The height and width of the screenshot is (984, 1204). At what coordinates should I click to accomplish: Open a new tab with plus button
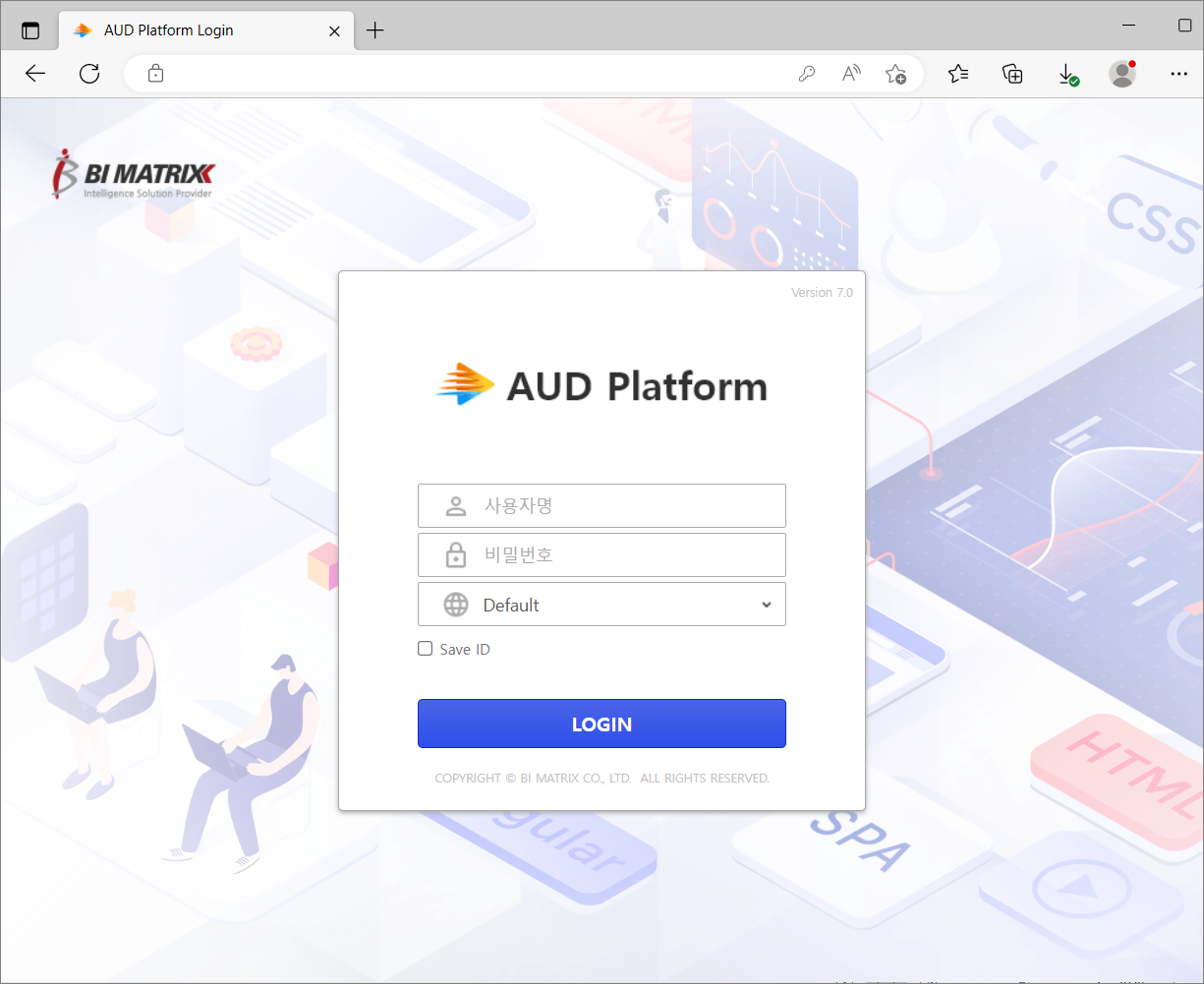point(374,30)
